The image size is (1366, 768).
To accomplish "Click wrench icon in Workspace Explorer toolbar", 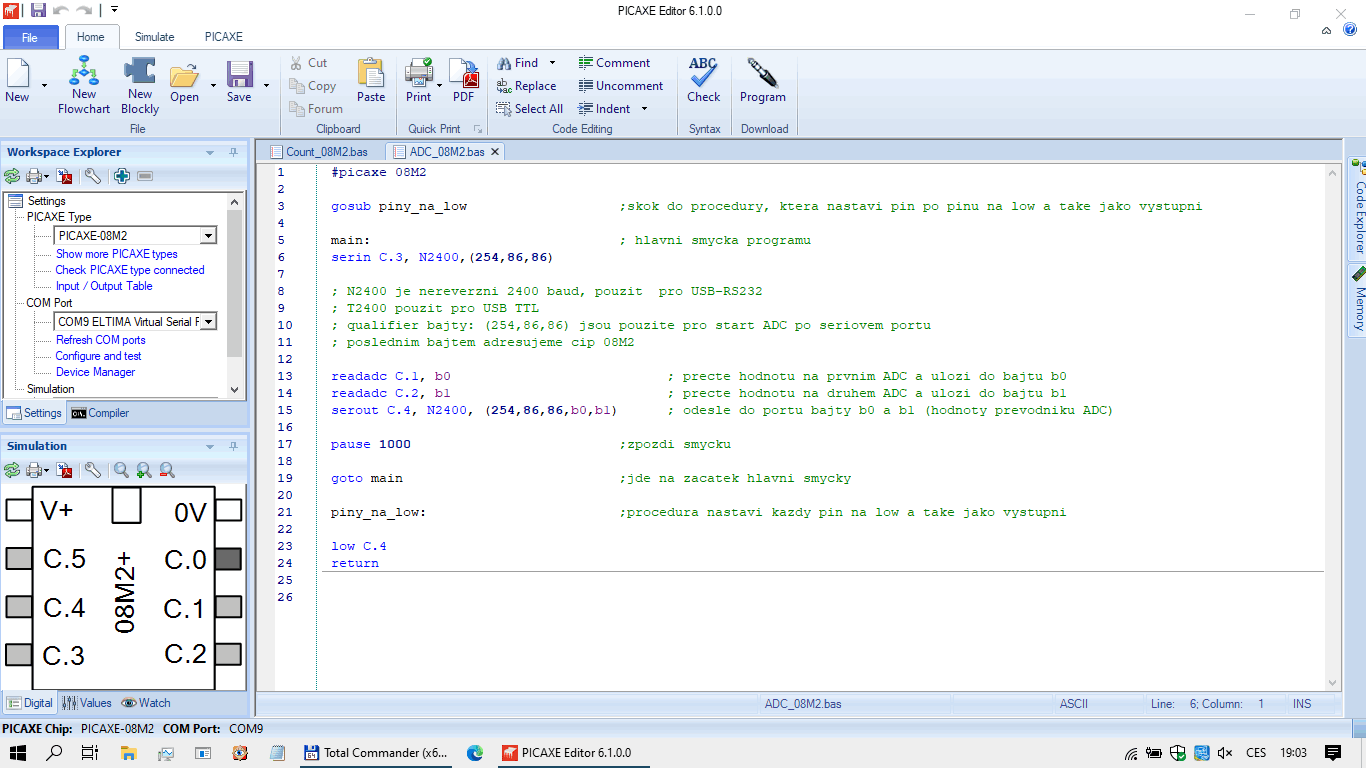I will tap(92, 176).
